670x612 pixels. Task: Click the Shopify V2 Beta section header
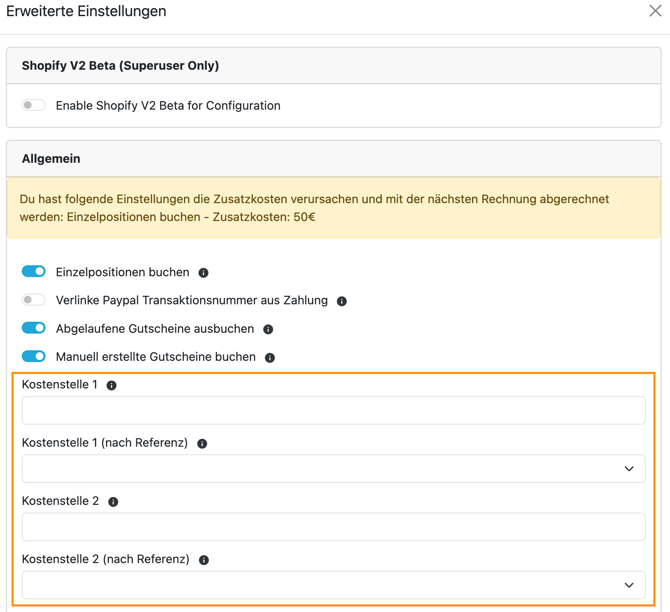pos(120,66)
